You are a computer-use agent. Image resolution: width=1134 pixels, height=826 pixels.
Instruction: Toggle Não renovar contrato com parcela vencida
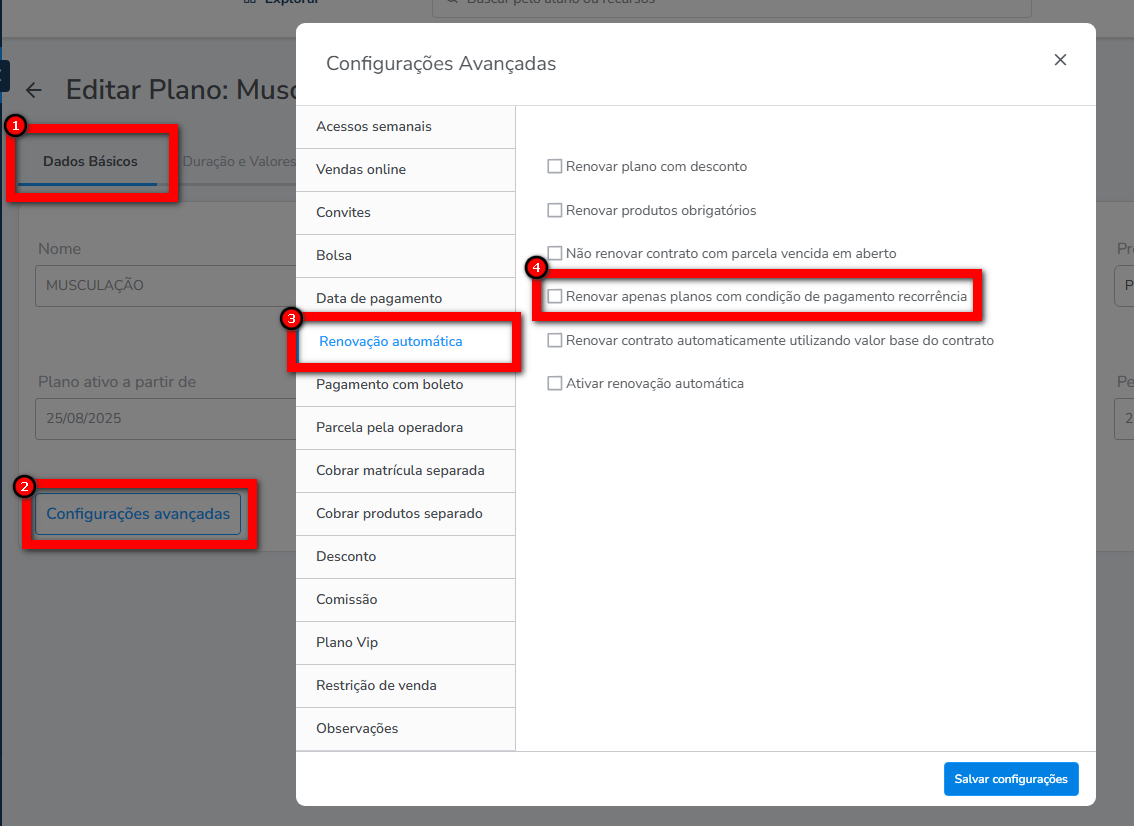pyautogui.click(x=555, y=254)
